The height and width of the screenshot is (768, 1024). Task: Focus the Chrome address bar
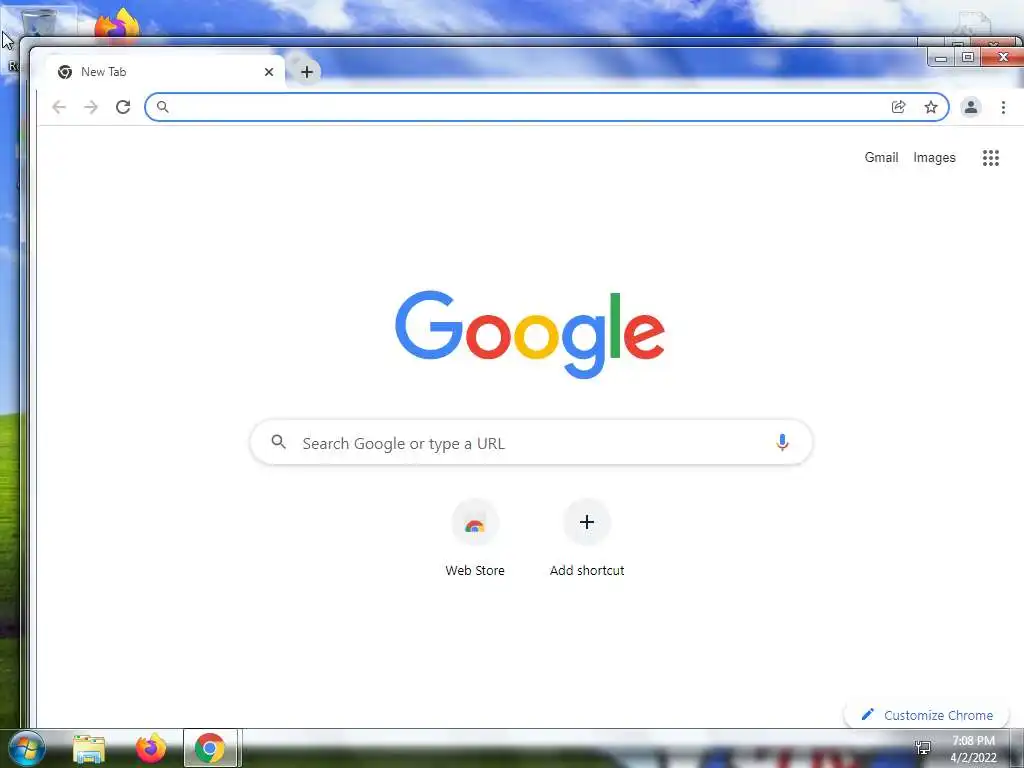click(x=547, y=107)
